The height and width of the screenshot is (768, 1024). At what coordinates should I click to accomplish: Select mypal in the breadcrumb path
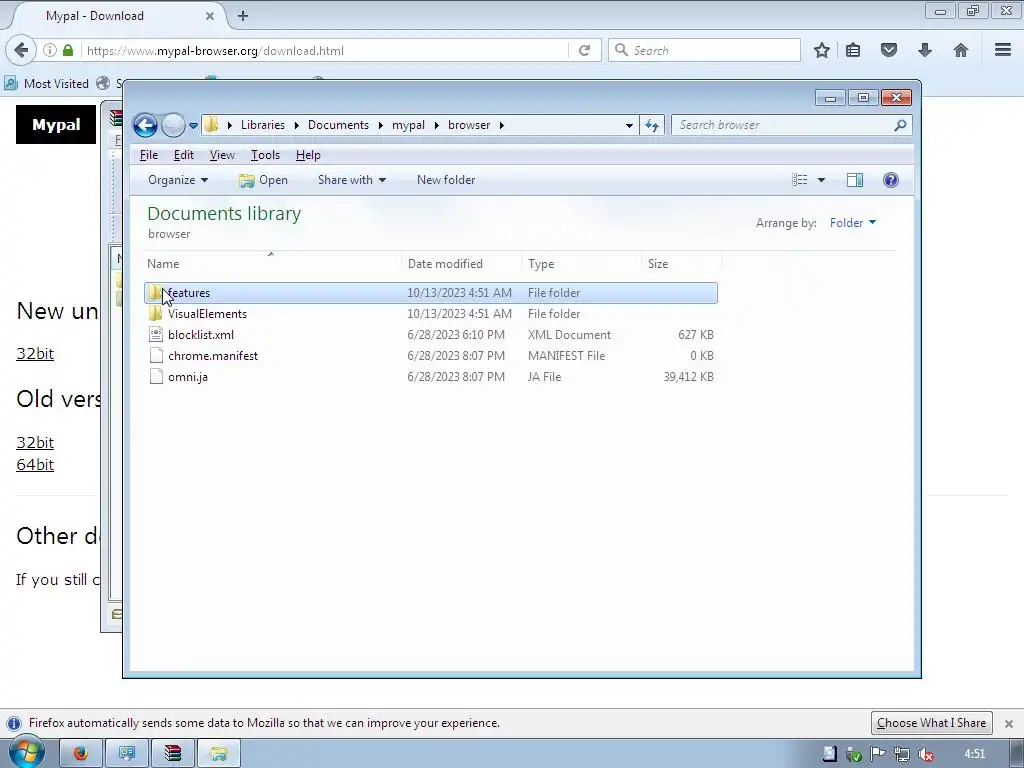coord(408,125)
